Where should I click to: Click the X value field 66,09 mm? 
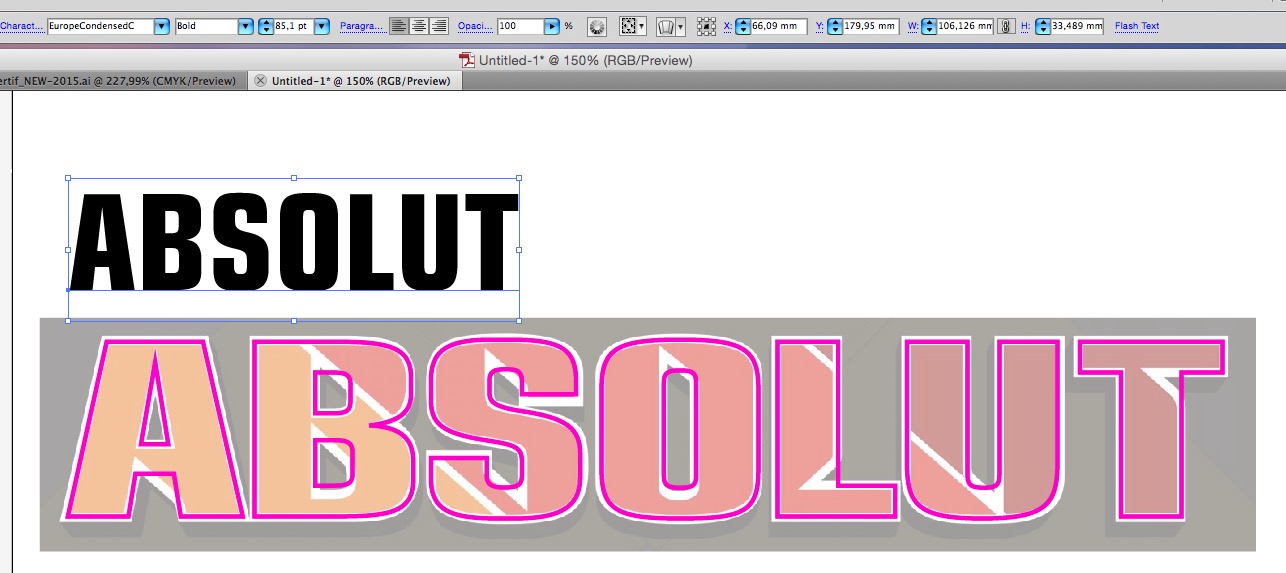click(x=778, y=26)
